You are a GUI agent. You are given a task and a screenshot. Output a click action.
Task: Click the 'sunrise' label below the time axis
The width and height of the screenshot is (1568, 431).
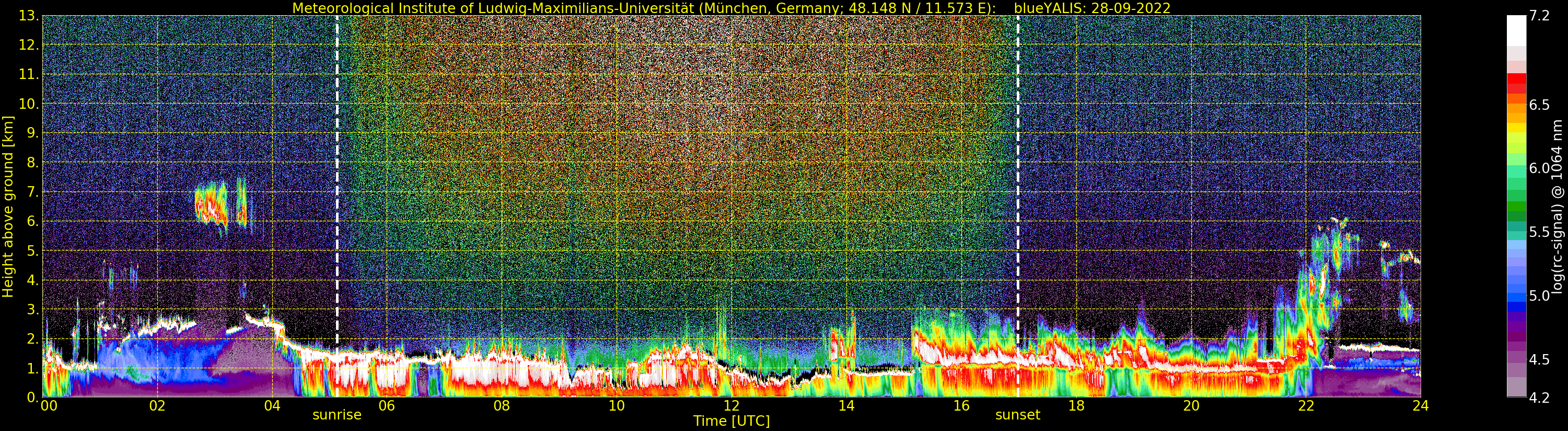pyautogui.click(x=336, y=415)
